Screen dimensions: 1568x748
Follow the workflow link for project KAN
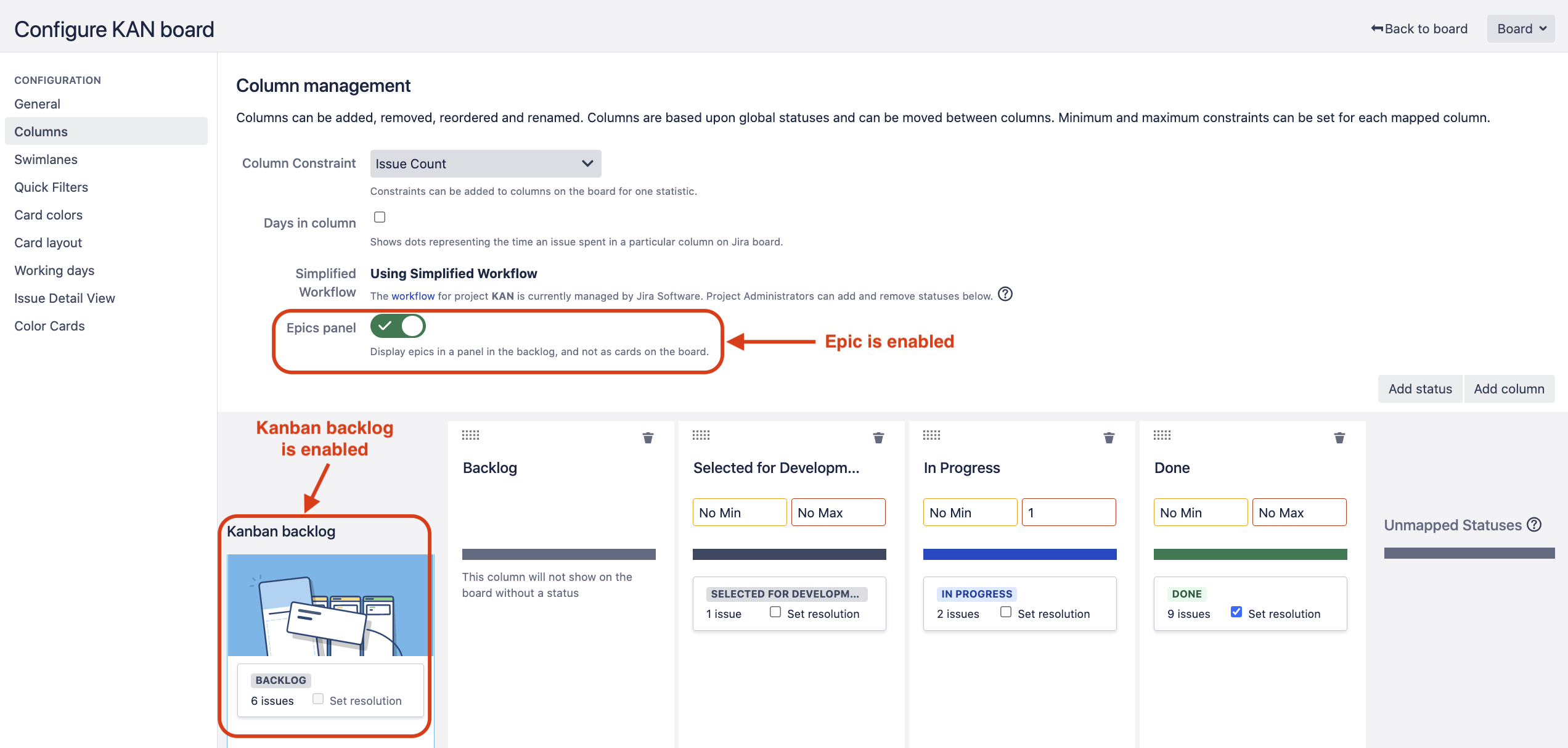tap(413, 296)
